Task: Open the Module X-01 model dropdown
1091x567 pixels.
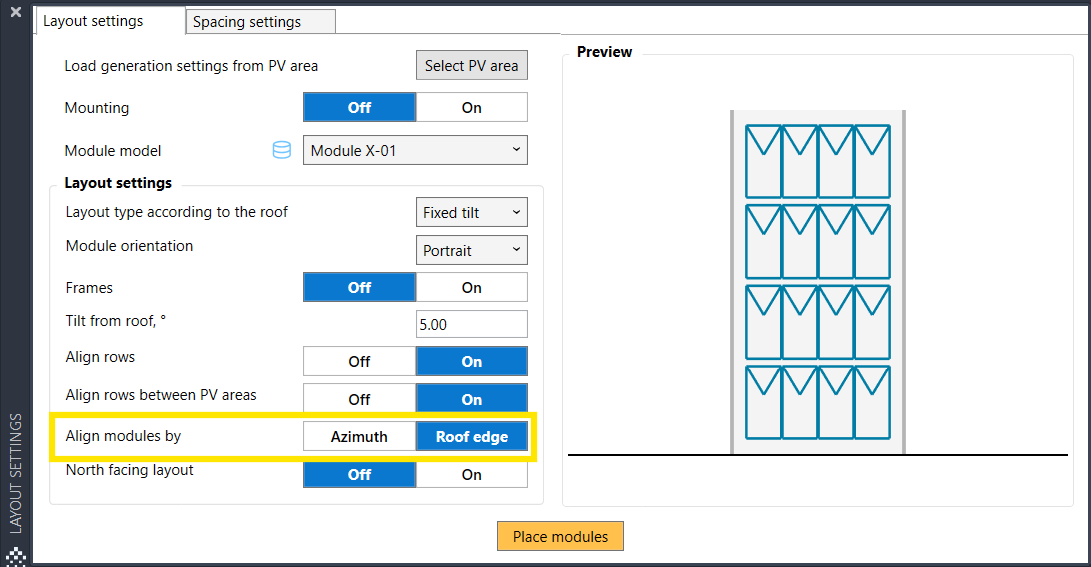Action: 415,150
